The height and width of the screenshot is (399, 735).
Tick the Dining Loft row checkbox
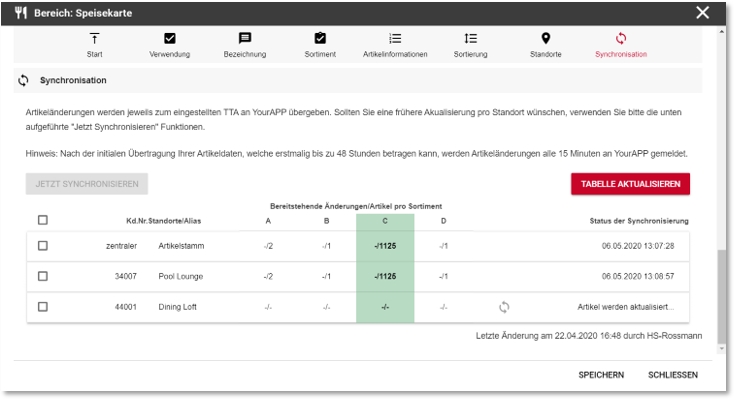pyautogui.click(x=43, y=307)
